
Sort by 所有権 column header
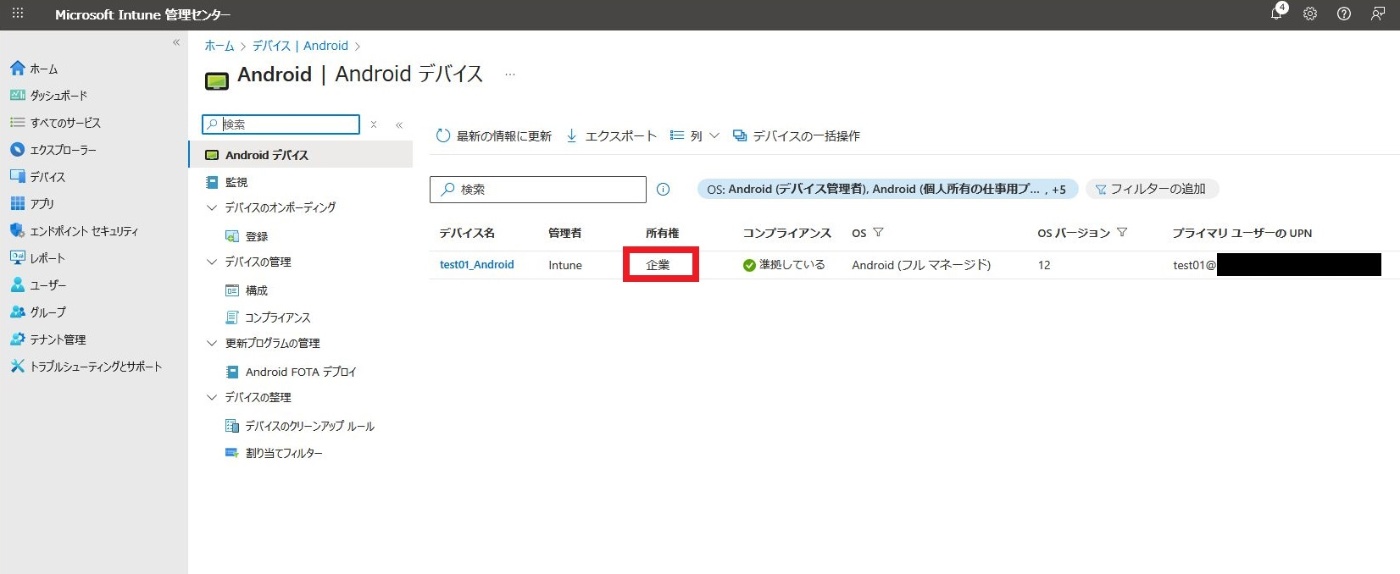pyautogui.click(x=662, y=233)
